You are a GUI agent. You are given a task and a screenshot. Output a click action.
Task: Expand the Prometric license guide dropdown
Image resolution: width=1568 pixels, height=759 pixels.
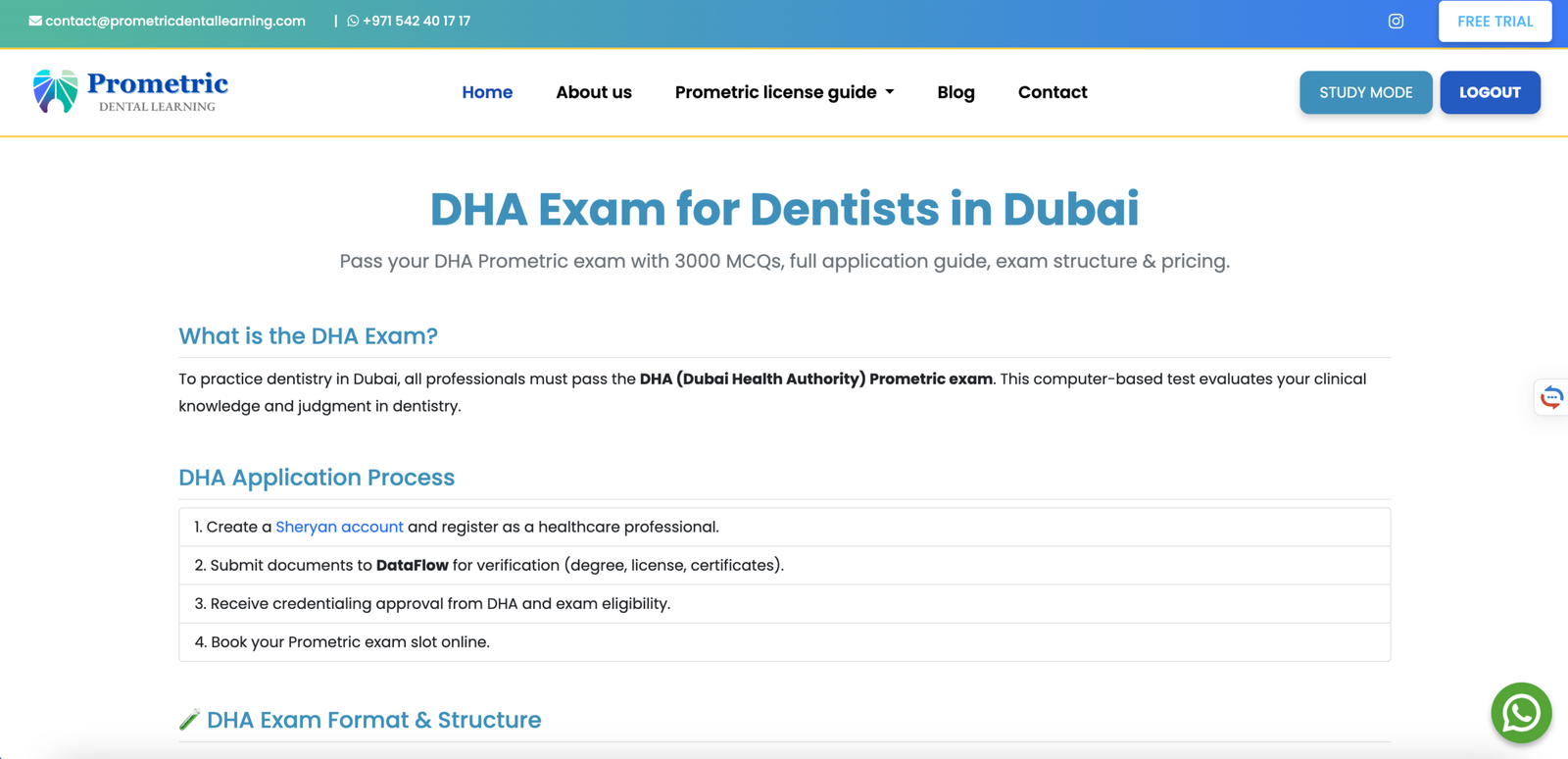(x=775, y=92)
